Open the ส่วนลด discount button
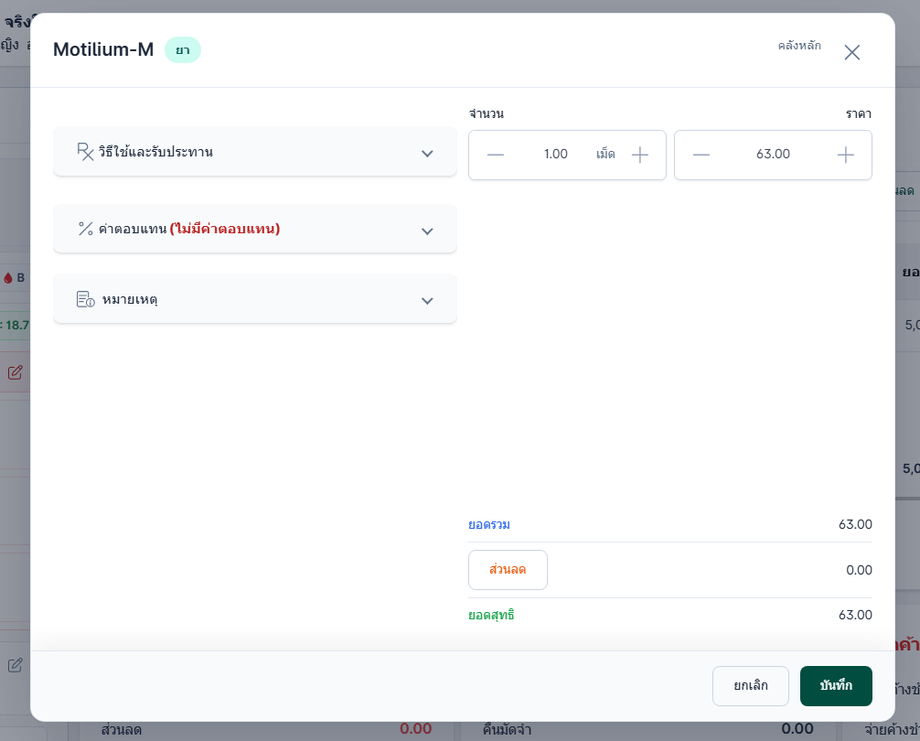Image resolution: width=920 pixels, height=741 pixels. [x=508, y=570]
